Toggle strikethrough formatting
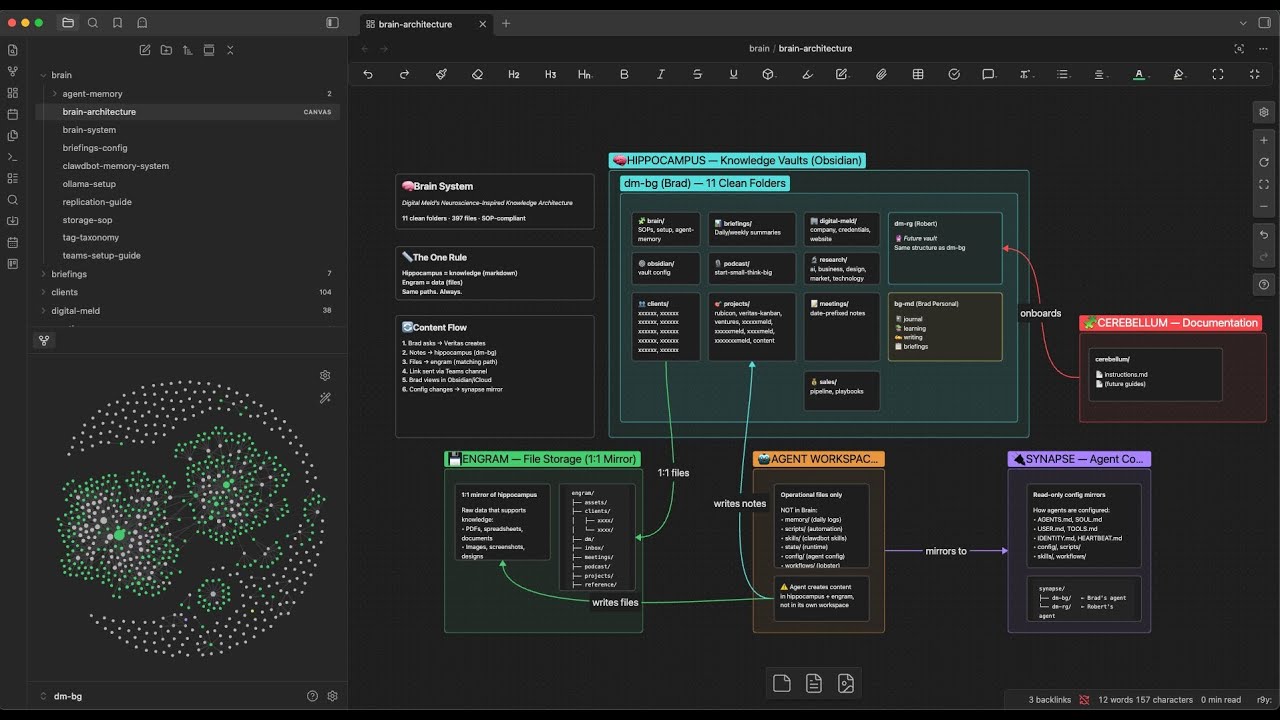The width and height of the screenshot is (1280, 720). (697, 74)
